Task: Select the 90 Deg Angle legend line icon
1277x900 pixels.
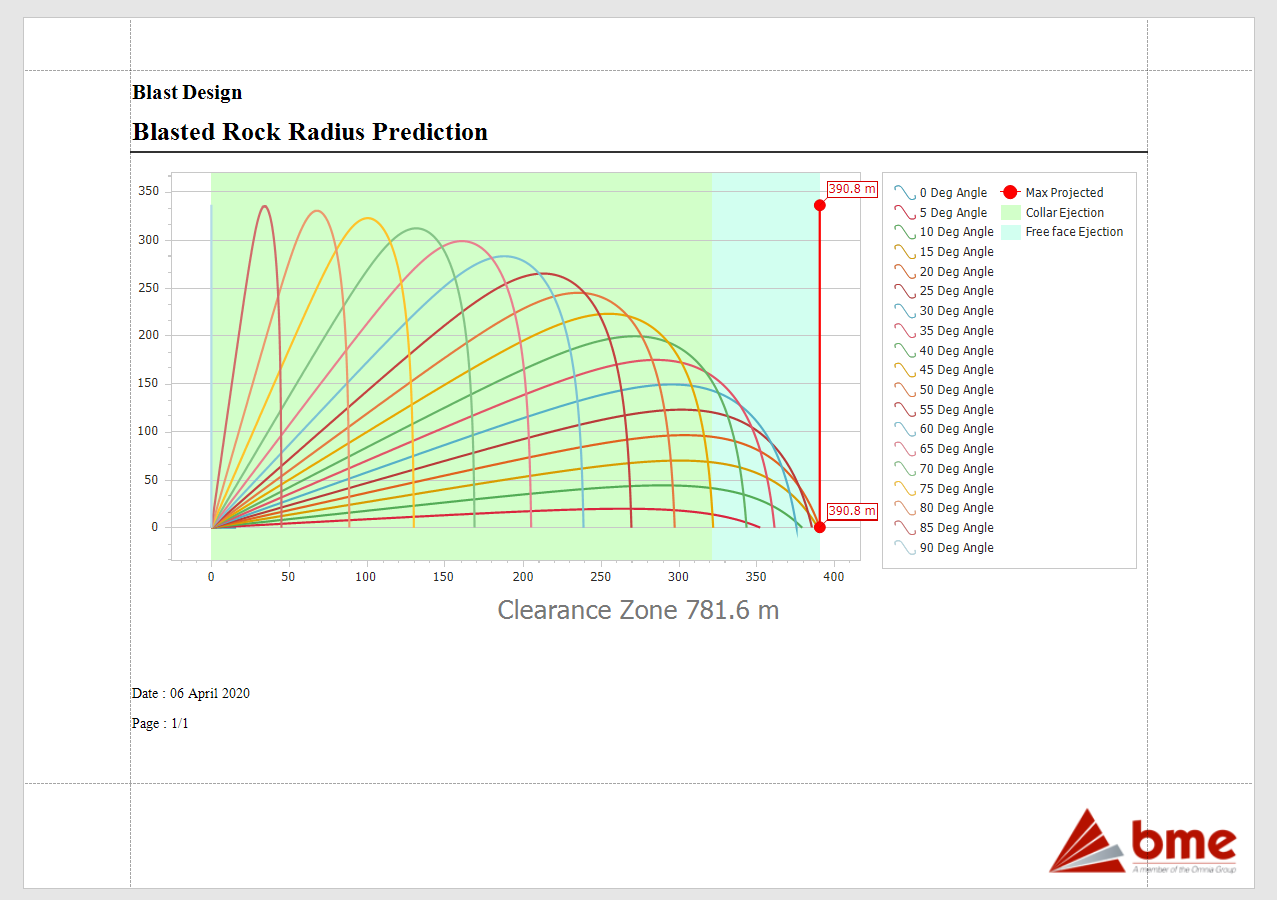Action: click(905, 548)
